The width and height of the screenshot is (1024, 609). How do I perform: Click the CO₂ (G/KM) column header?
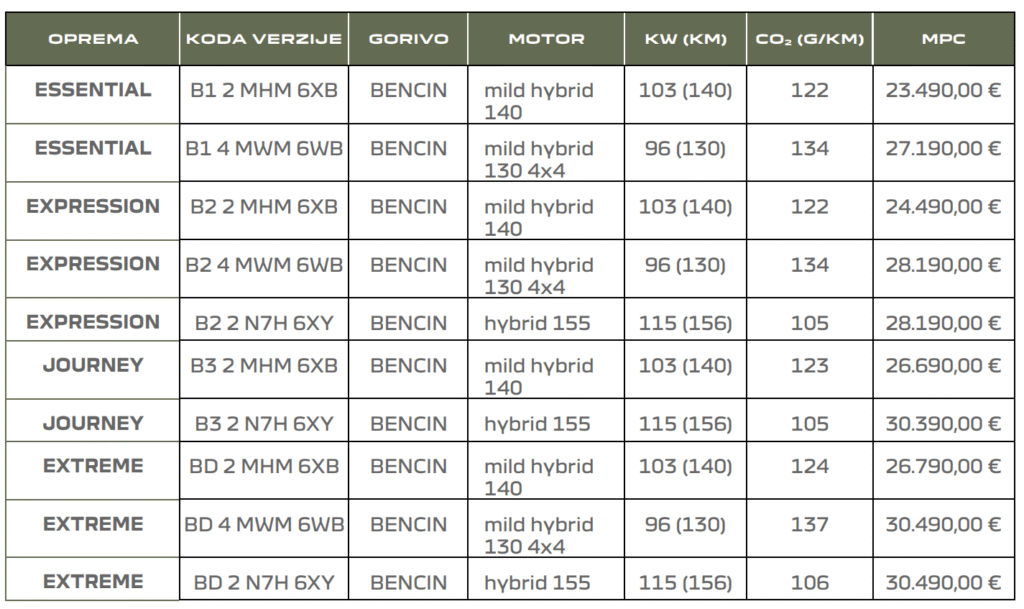coord(809,40)
